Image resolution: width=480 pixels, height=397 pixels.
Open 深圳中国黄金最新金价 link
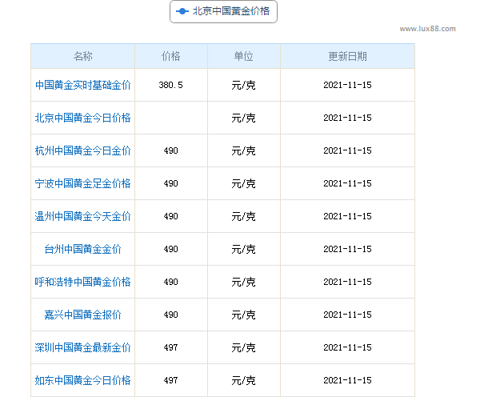pos(83,348)
